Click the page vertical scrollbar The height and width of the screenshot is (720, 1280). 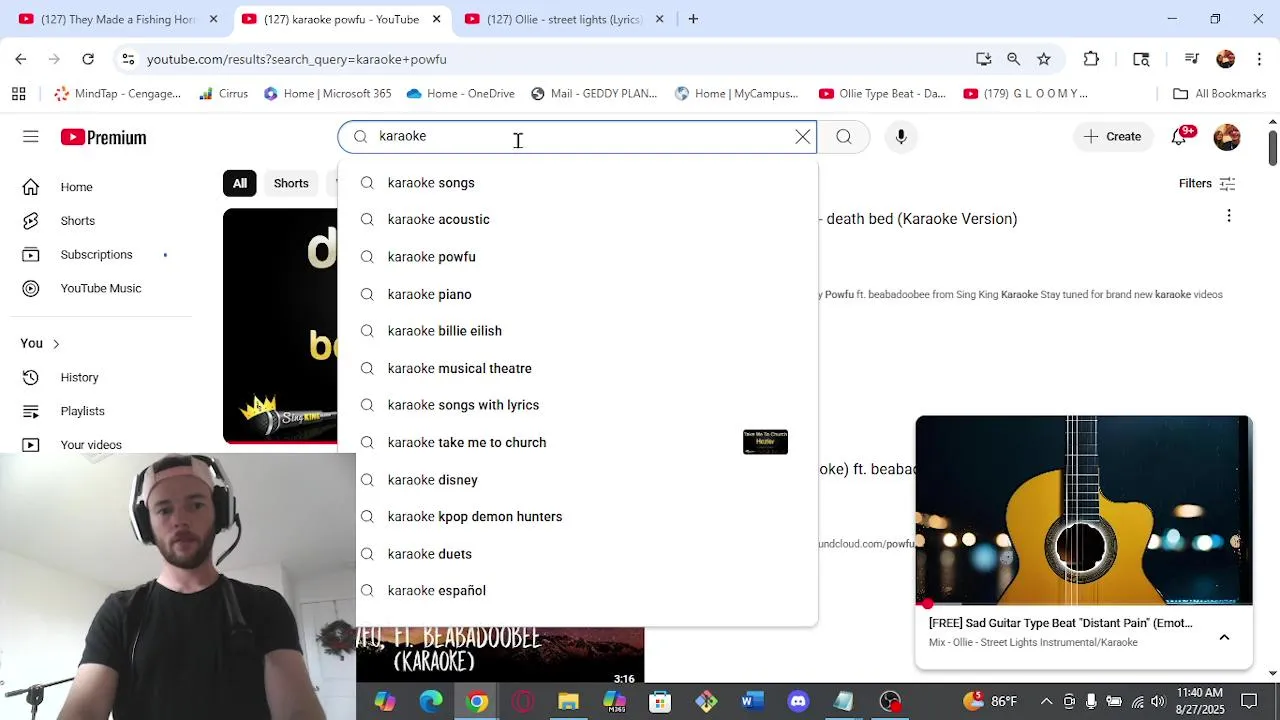point(1272,148)
